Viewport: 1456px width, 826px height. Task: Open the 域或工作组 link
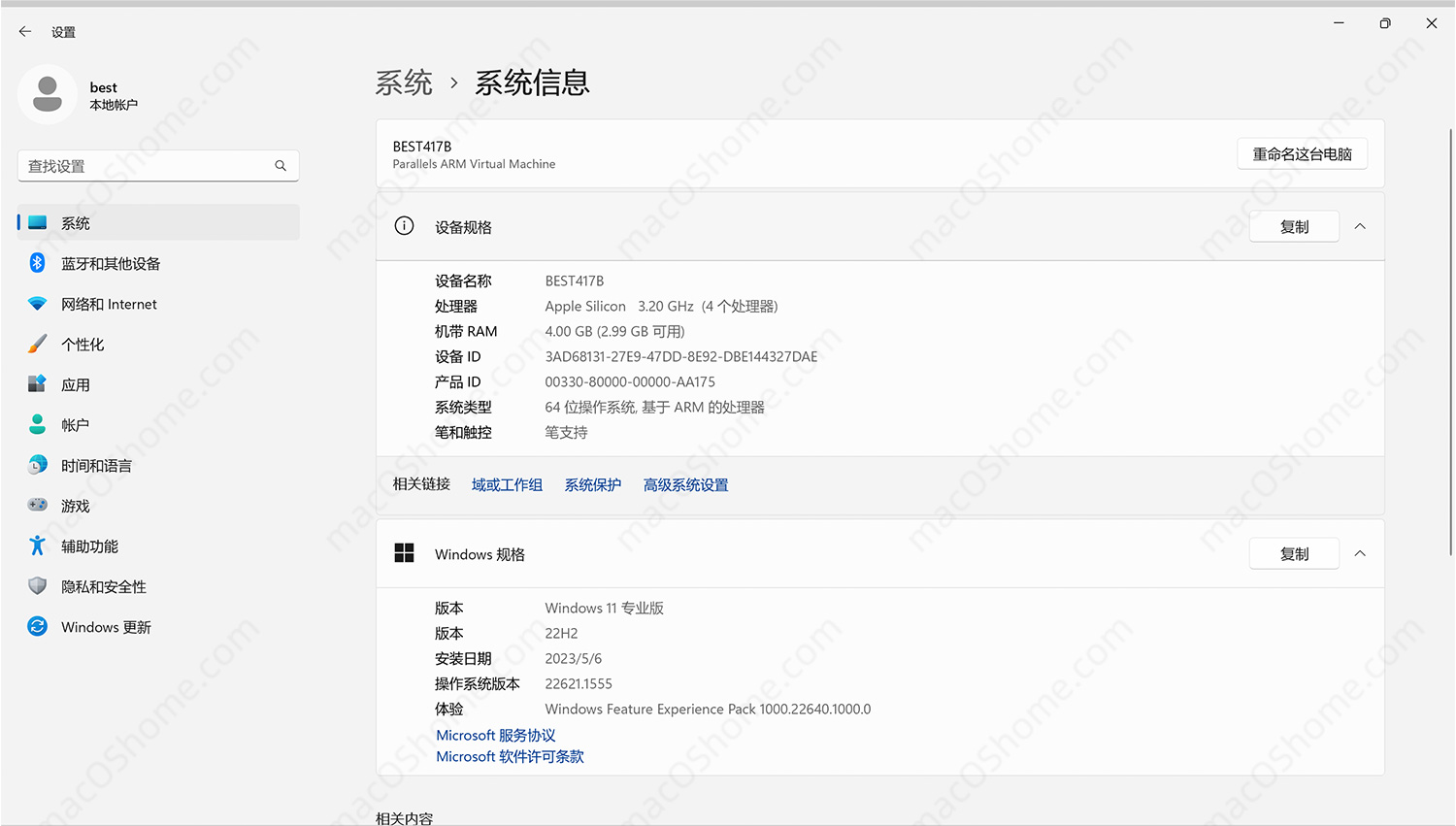coord(507,484)
